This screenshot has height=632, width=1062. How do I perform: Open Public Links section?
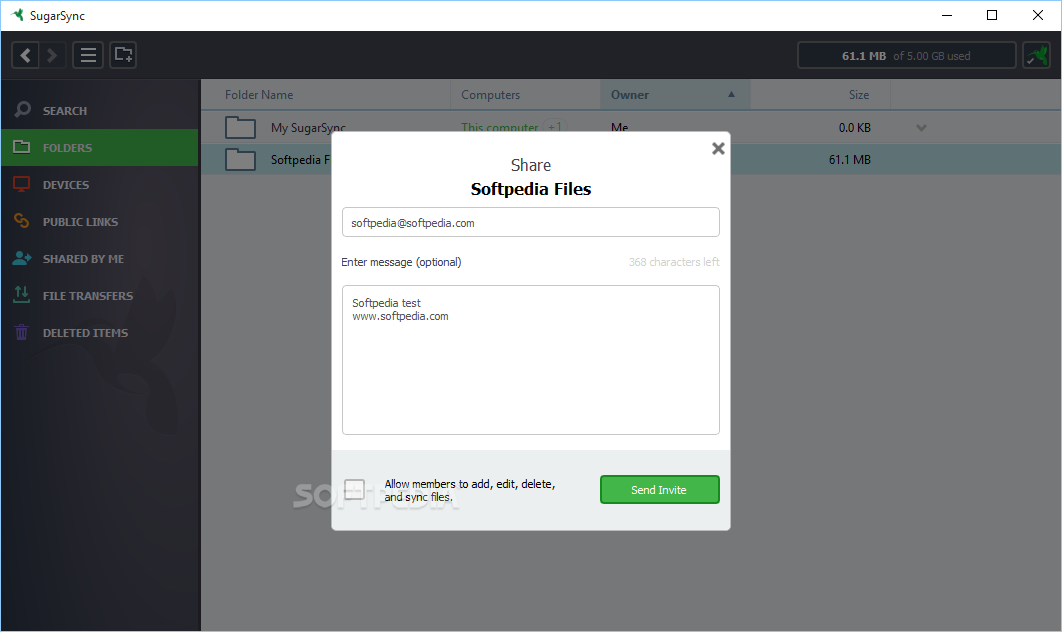click(100, 222)
